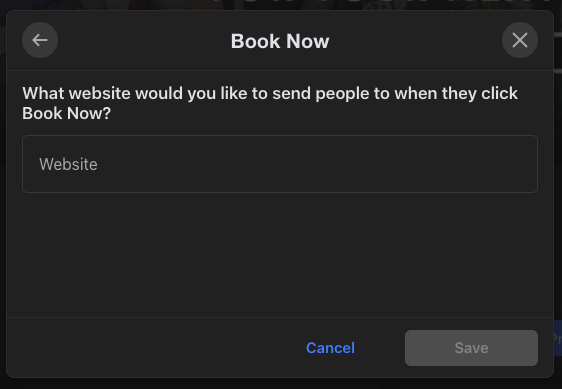The height and width of the screenshot is (389, 562).
Task: Select the website question heading text
Action: [270, 103]
